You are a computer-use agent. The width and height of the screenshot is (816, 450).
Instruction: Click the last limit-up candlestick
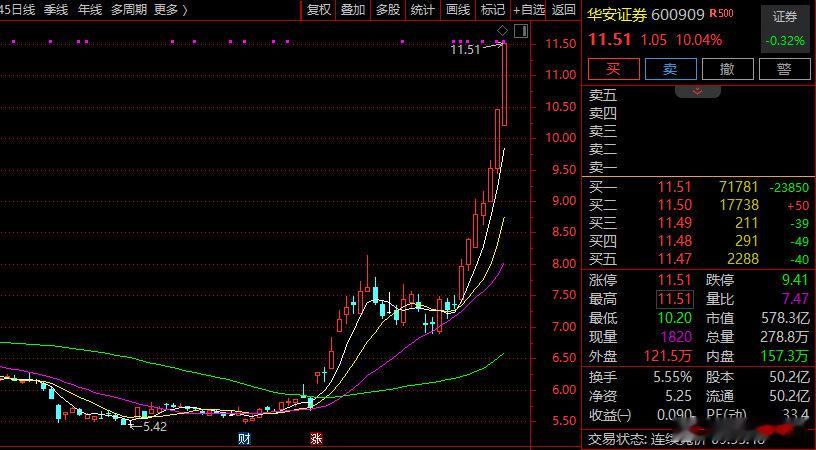pyautogui.click(x=504, y=84)
